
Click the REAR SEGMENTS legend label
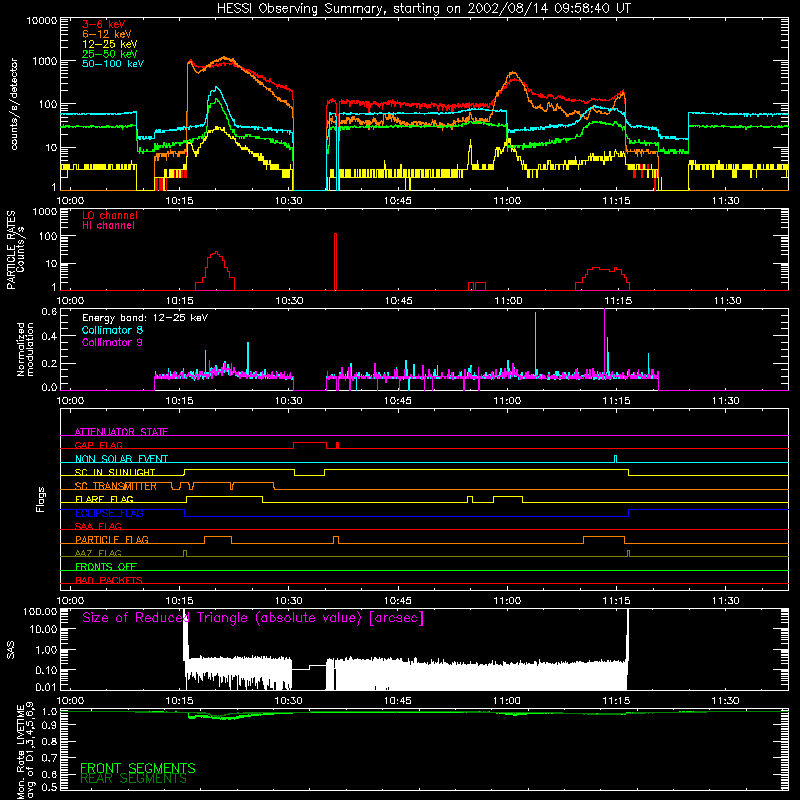[x=134, y=779]
